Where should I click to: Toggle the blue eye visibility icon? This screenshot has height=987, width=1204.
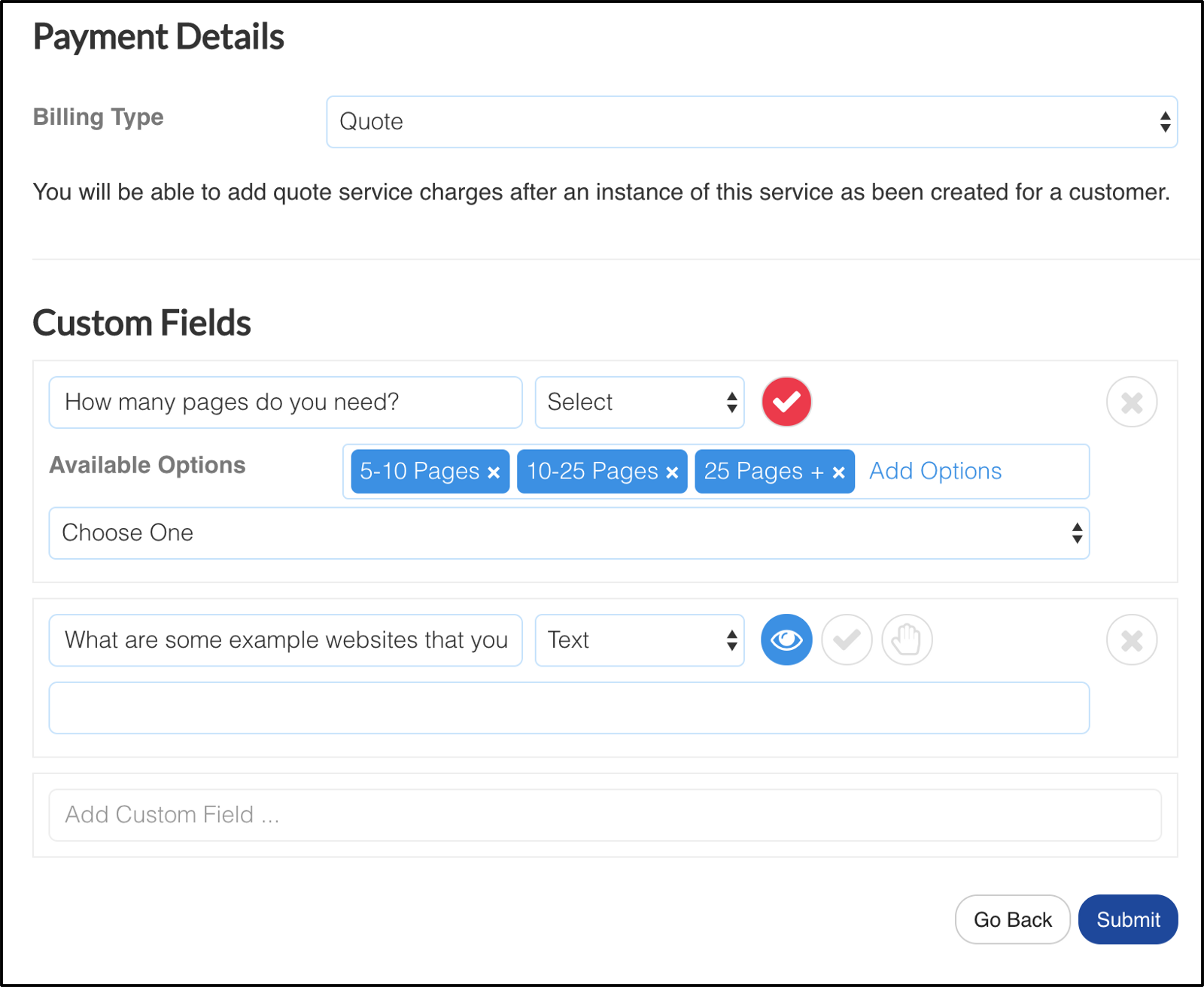click(786, 640)
